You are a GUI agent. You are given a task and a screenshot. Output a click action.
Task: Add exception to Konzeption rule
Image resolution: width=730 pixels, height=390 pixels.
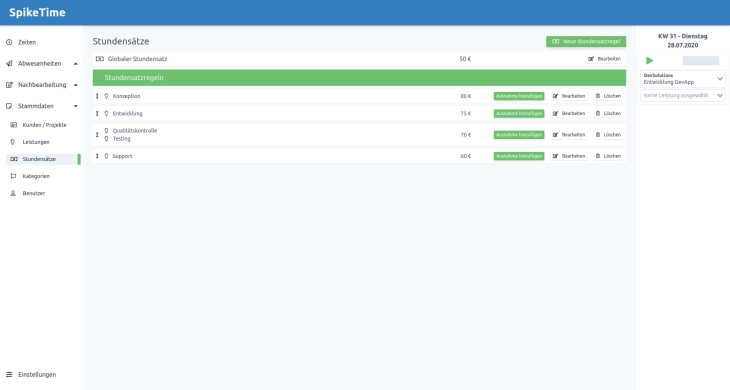click(519, 96)
